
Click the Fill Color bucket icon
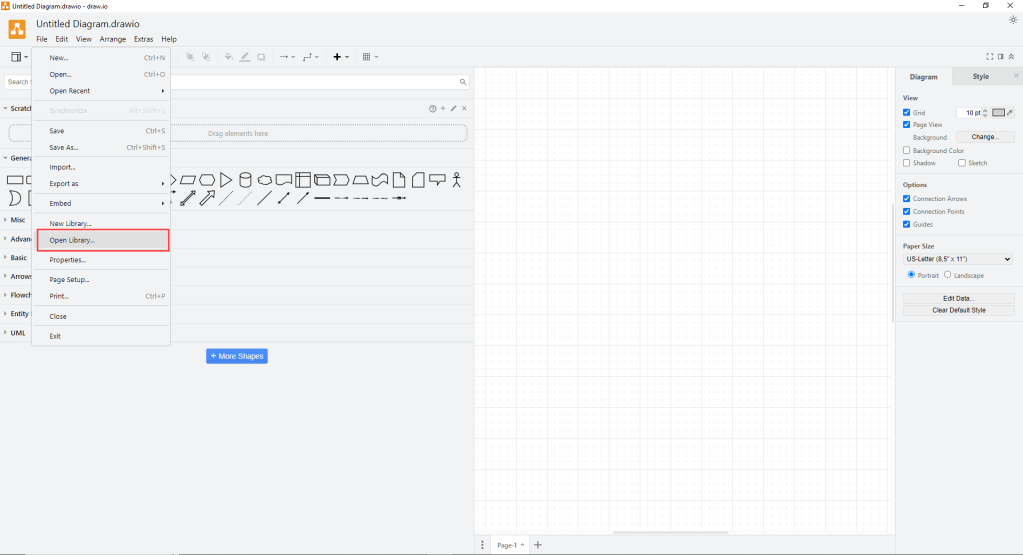(x=228, y=57)
